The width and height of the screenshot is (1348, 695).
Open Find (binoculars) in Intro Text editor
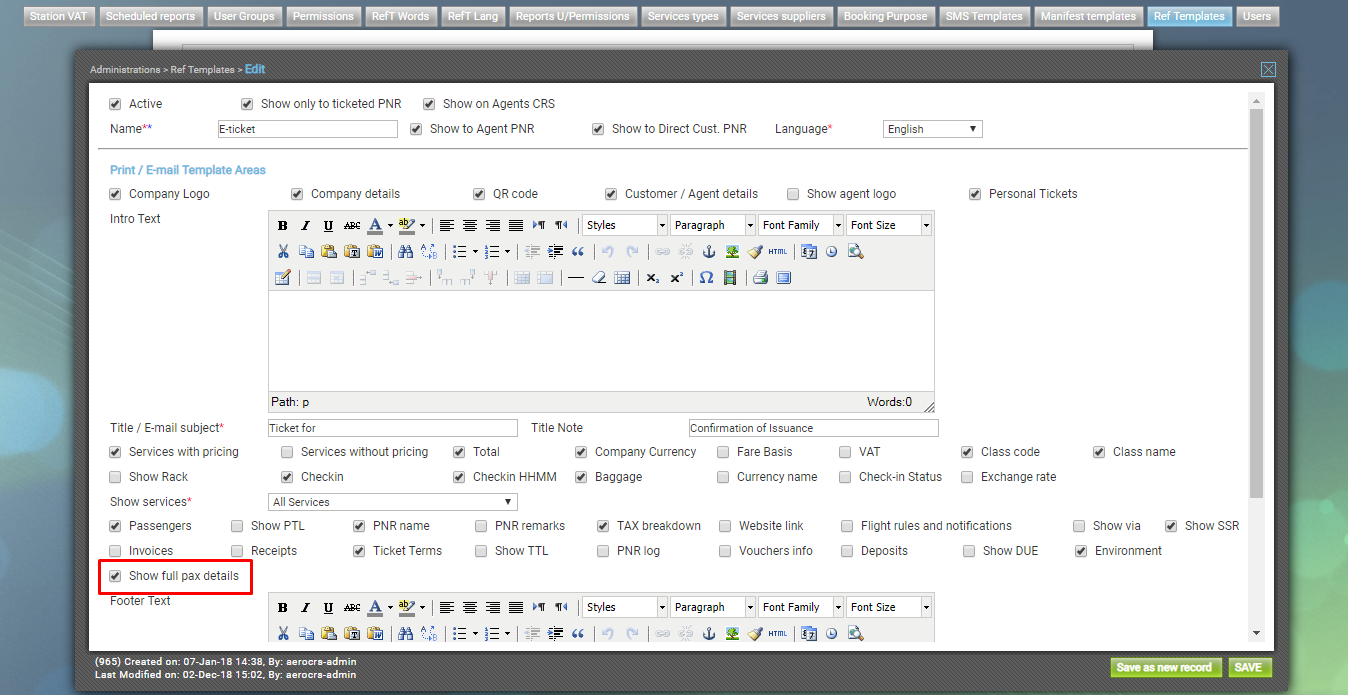point(405,251)
